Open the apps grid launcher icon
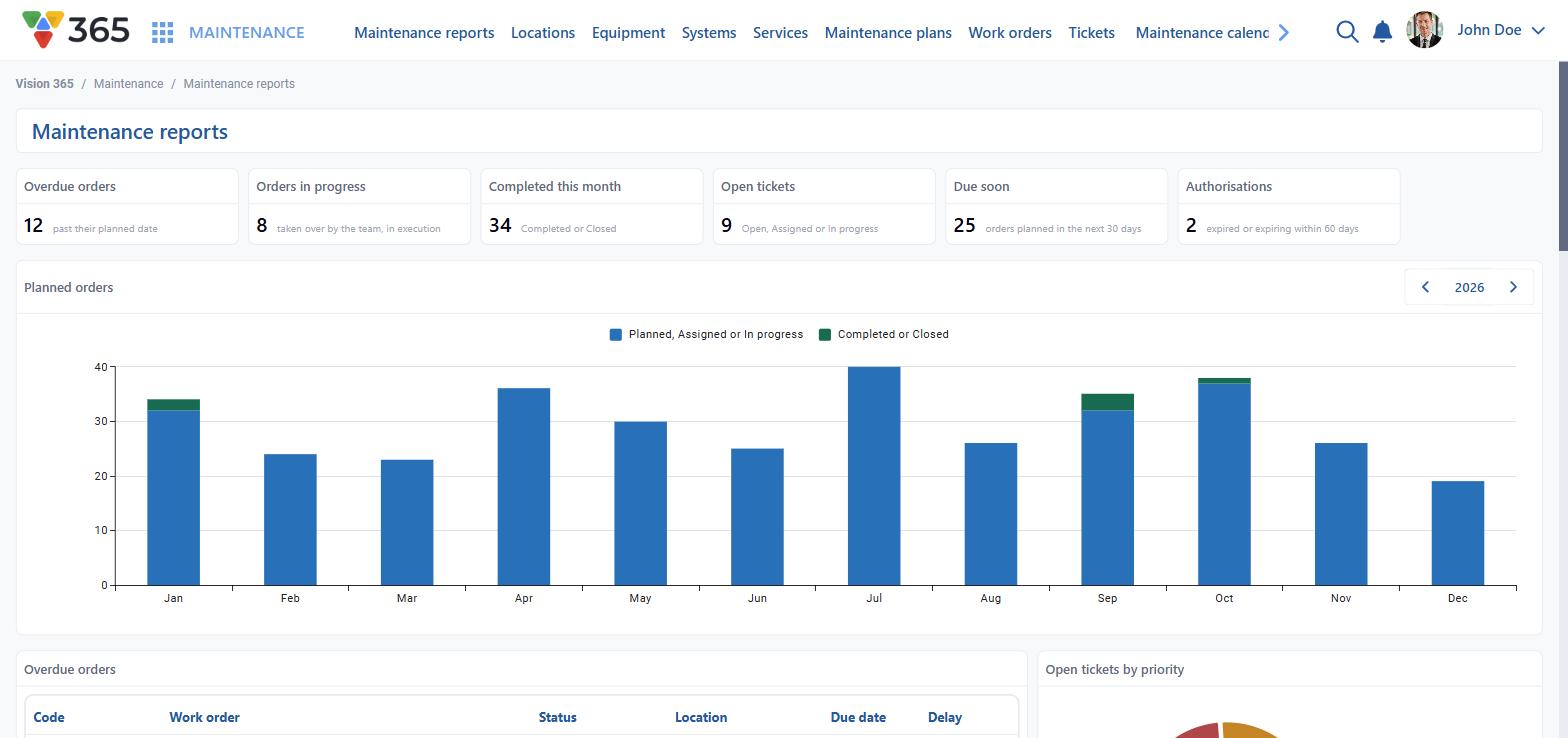This screenshot has width=1568, height=738. pyautogui.click(x=163, y=32)
